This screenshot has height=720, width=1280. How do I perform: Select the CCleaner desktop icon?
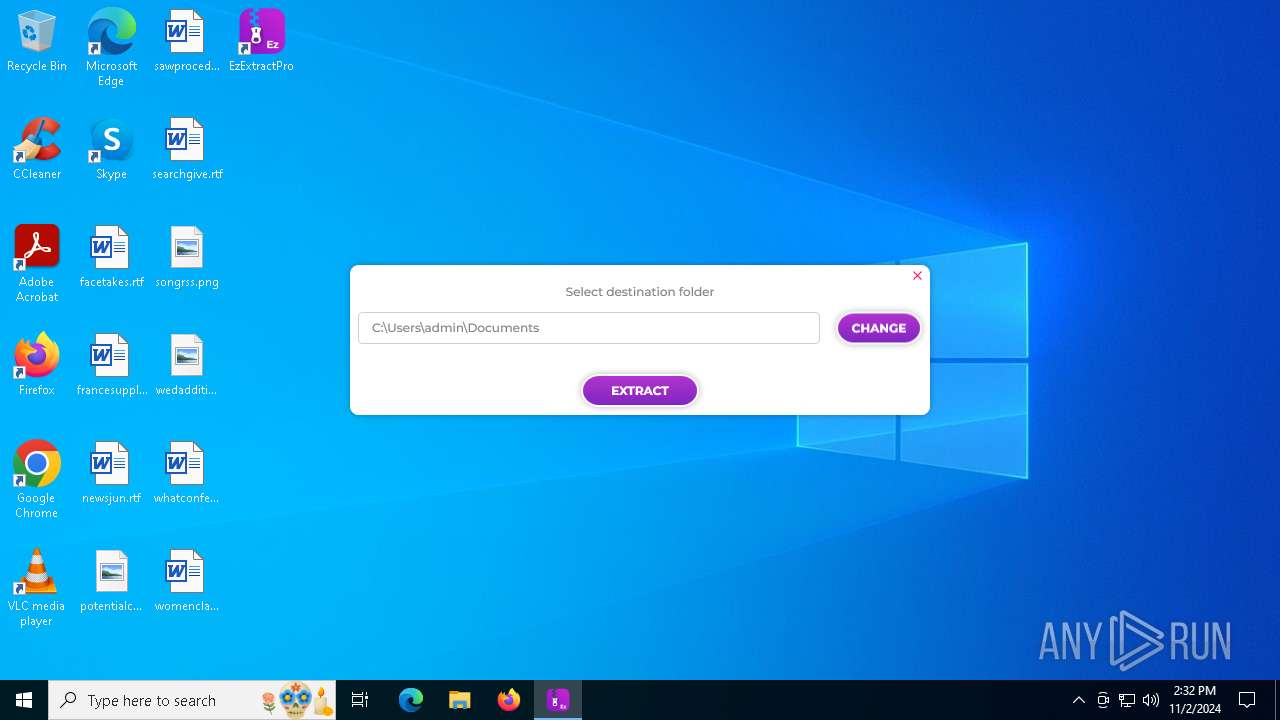coord(37,149)
